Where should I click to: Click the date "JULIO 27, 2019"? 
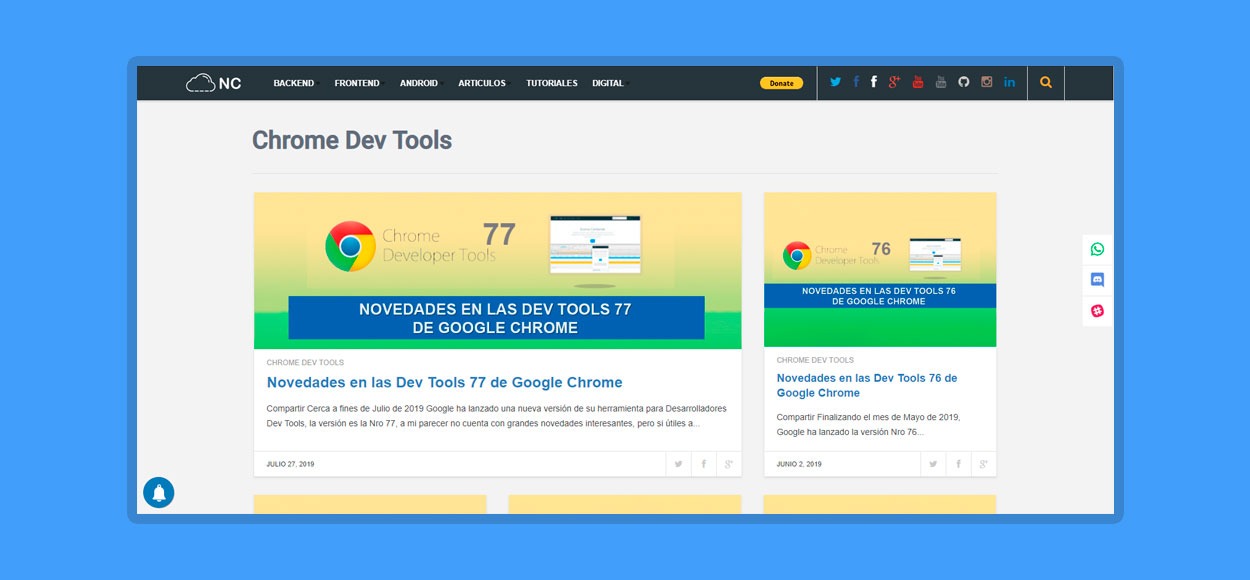290,464
